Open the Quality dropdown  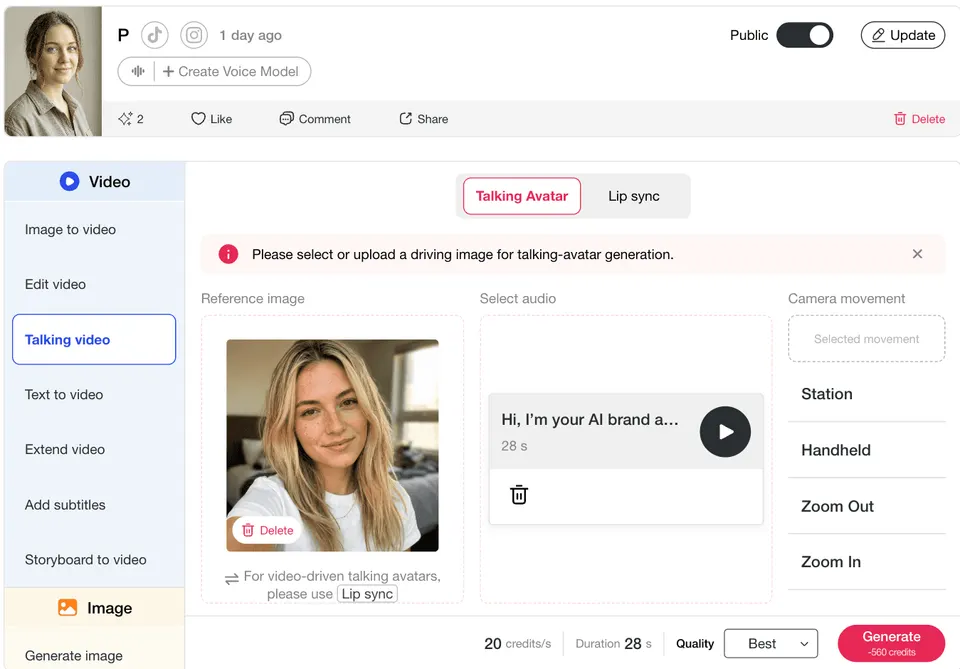pyautogui.click(x=770, y=643)
